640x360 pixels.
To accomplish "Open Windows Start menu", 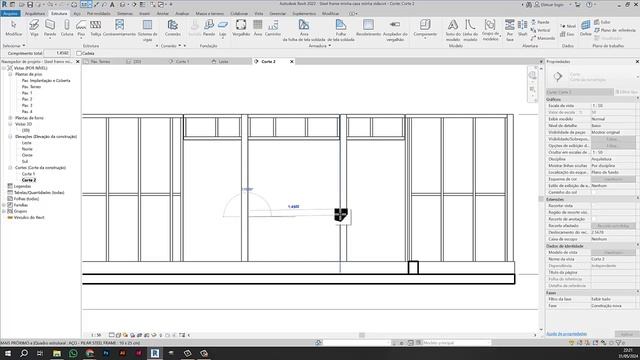I will coord(8,353).
